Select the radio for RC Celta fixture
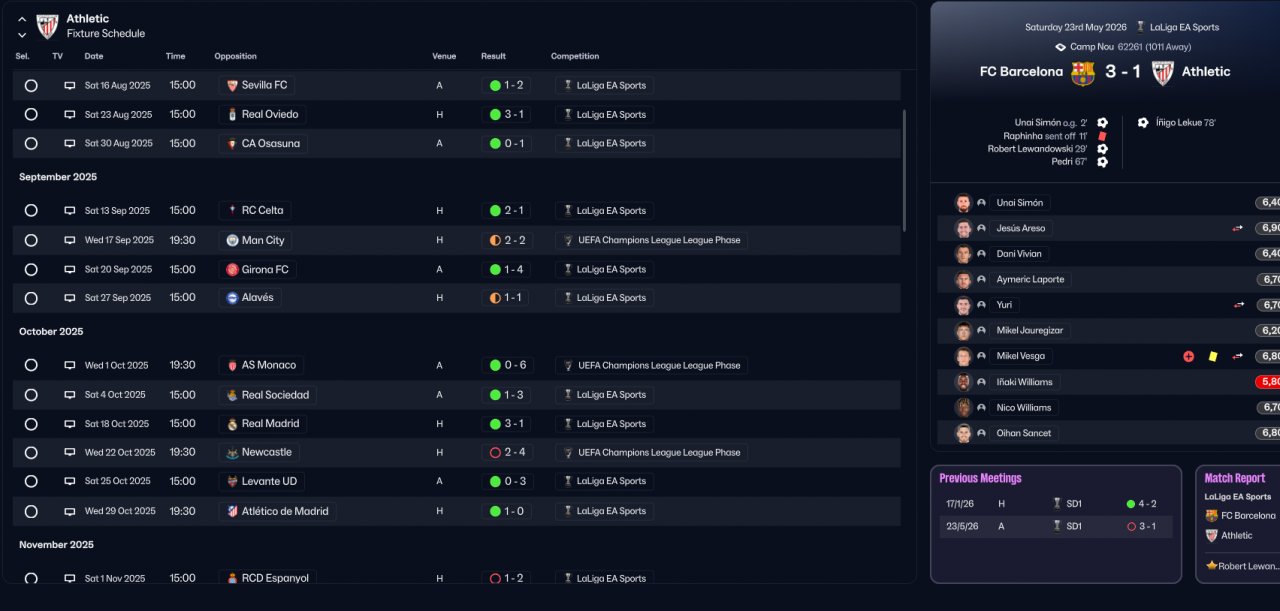The height and width of the screenshot is (611, 1280). (x=31, y=211)
